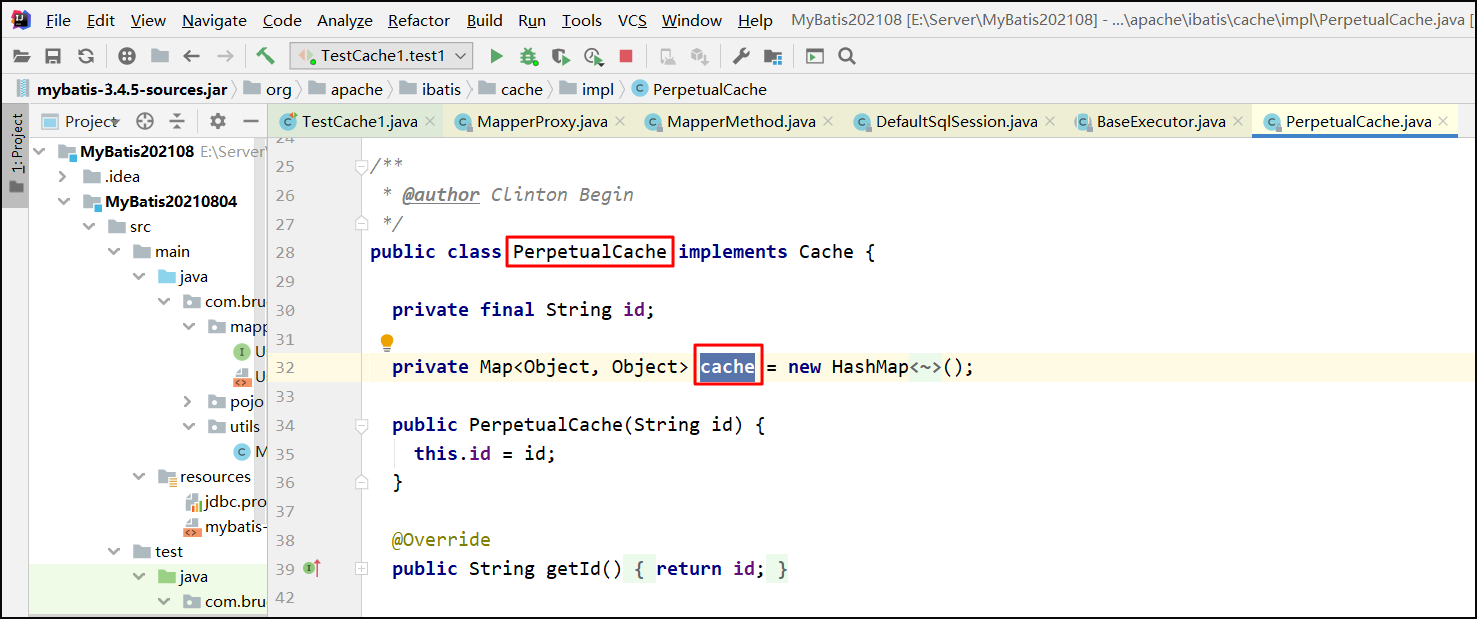Expand the pojo package
Screen dimensions: 1477x619
point(188,401)
